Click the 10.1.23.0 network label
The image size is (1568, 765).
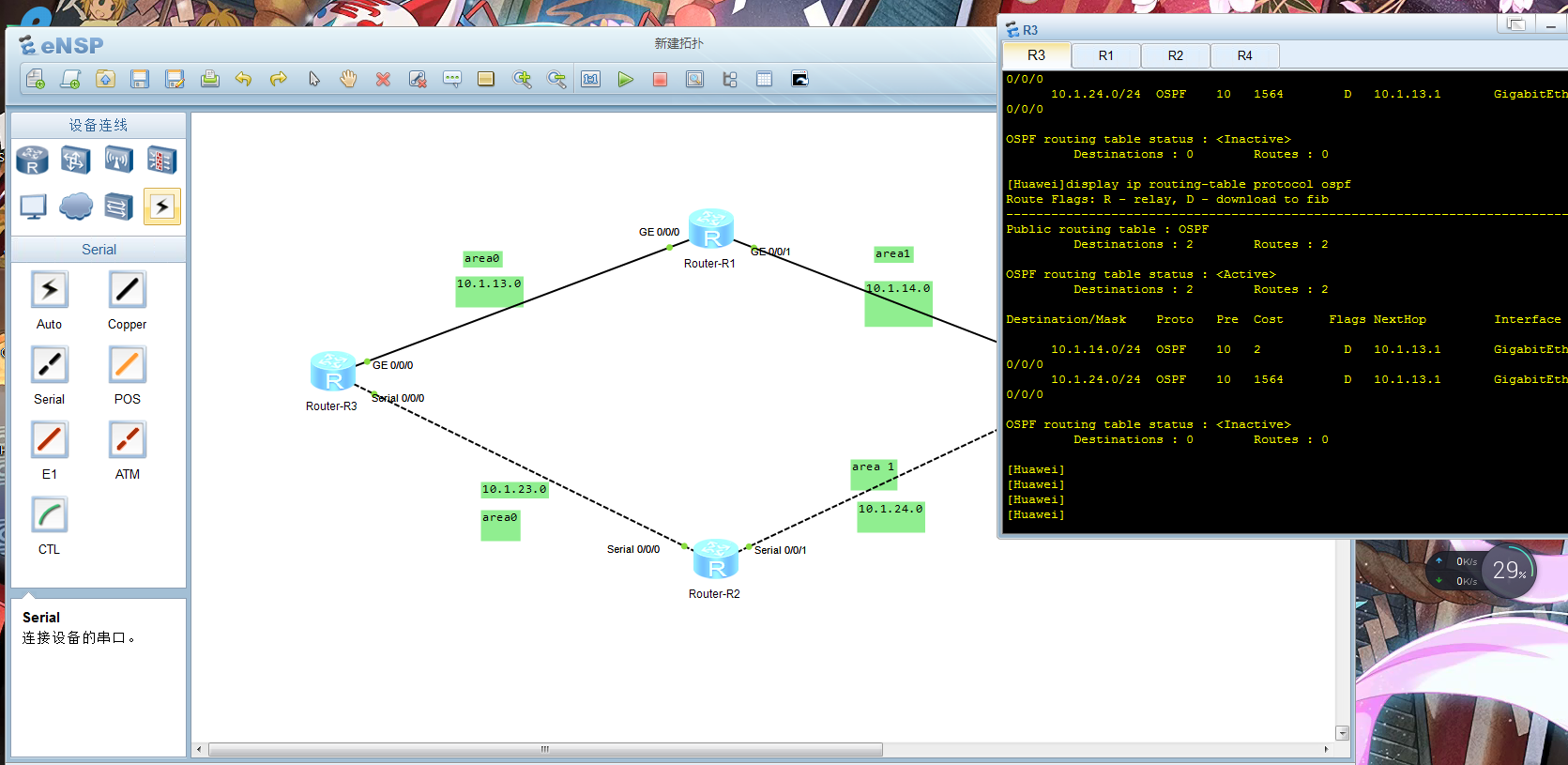(x=514, y=489)
